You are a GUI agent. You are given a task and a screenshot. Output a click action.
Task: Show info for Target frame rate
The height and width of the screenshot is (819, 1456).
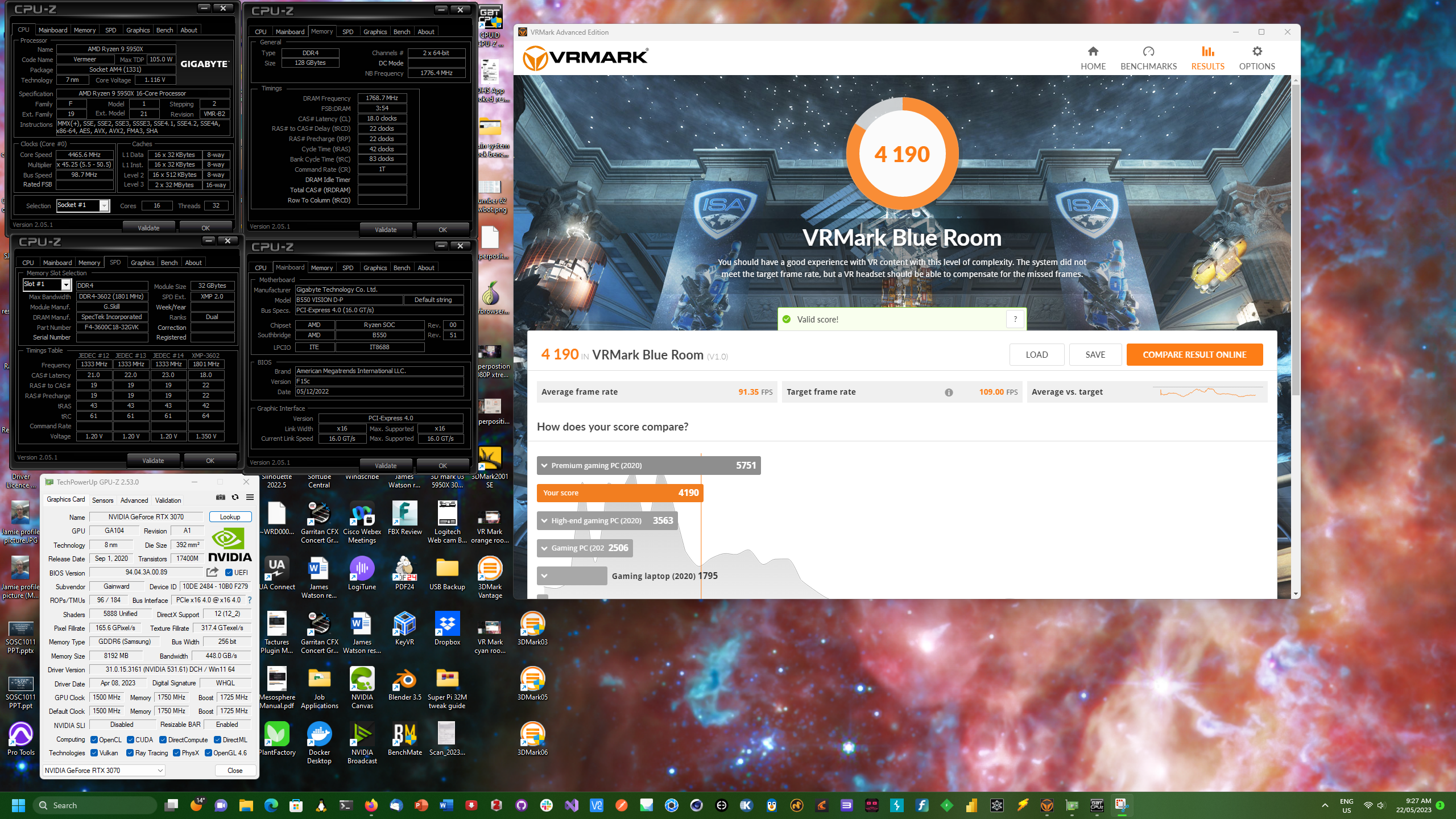pyautogui.click(x=949, y=392)
